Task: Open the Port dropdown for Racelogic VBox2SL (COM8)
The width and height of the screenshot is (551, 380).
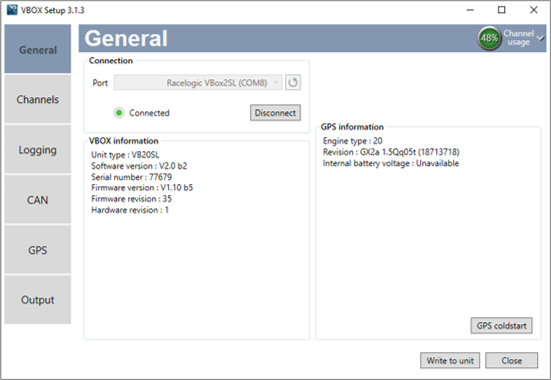Action: point(197,83)
